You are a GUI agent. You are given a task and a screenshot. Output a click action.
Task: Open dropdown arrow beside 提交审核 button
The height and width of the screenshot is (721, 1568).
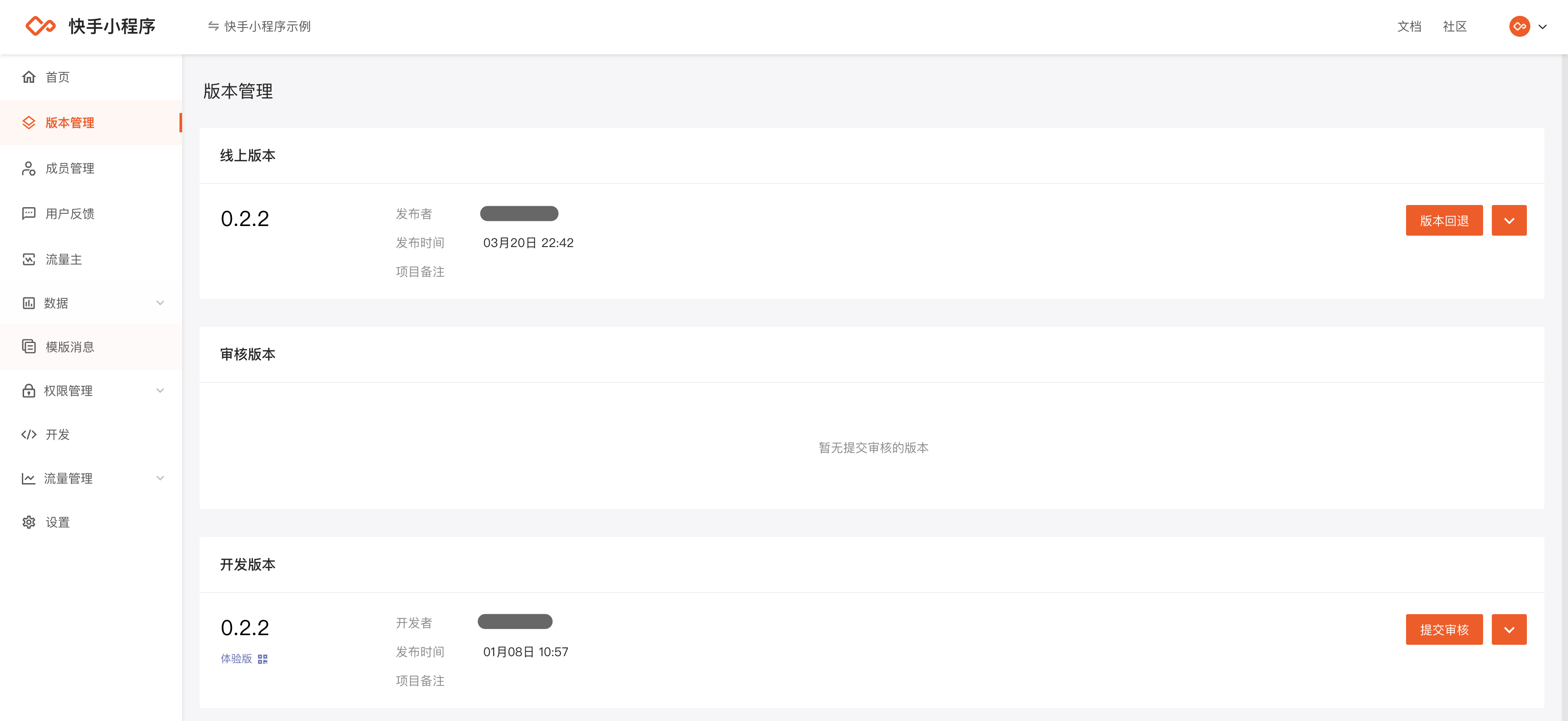(1509, 629)
